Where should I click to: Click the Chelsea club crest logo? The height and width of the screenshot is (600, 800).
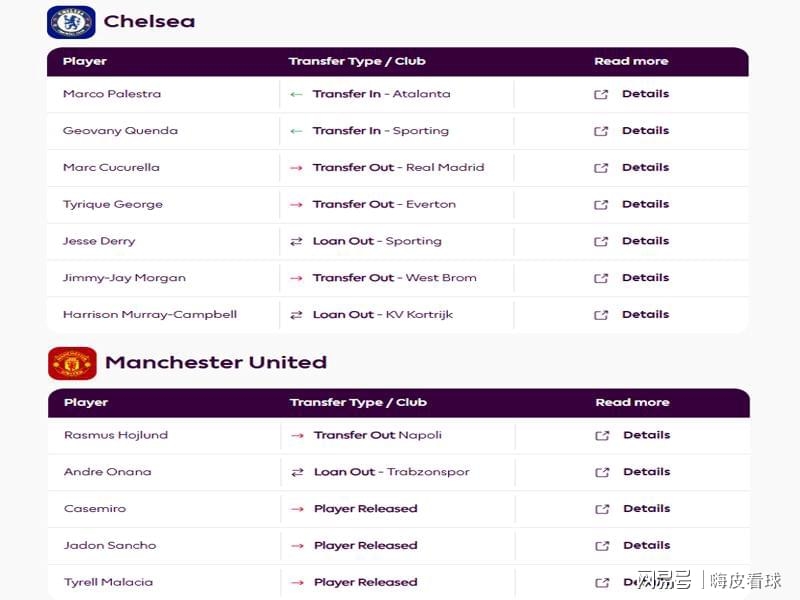pos(71,22)
